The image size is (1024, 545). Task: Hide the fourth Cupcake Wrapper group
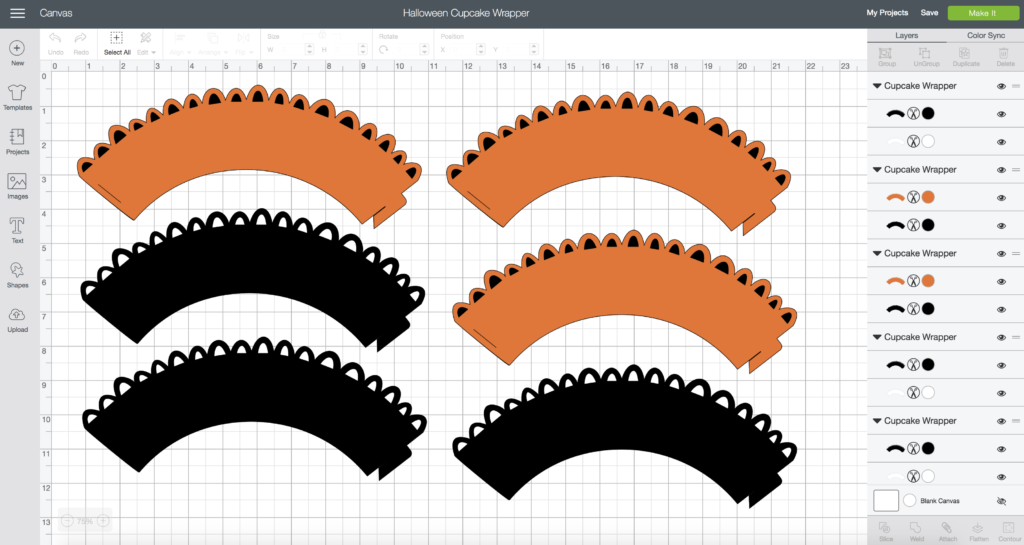(1001, 337)
